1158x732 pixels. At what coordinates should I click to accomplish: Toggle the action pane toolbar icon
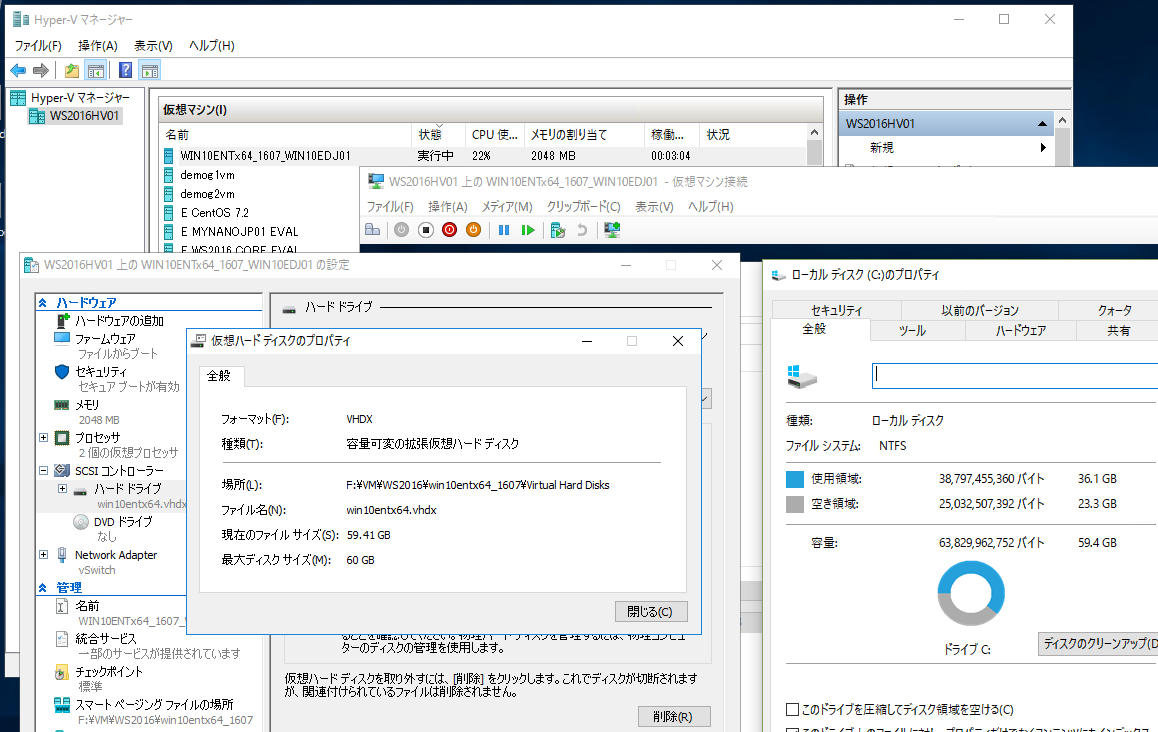(150, 70)
